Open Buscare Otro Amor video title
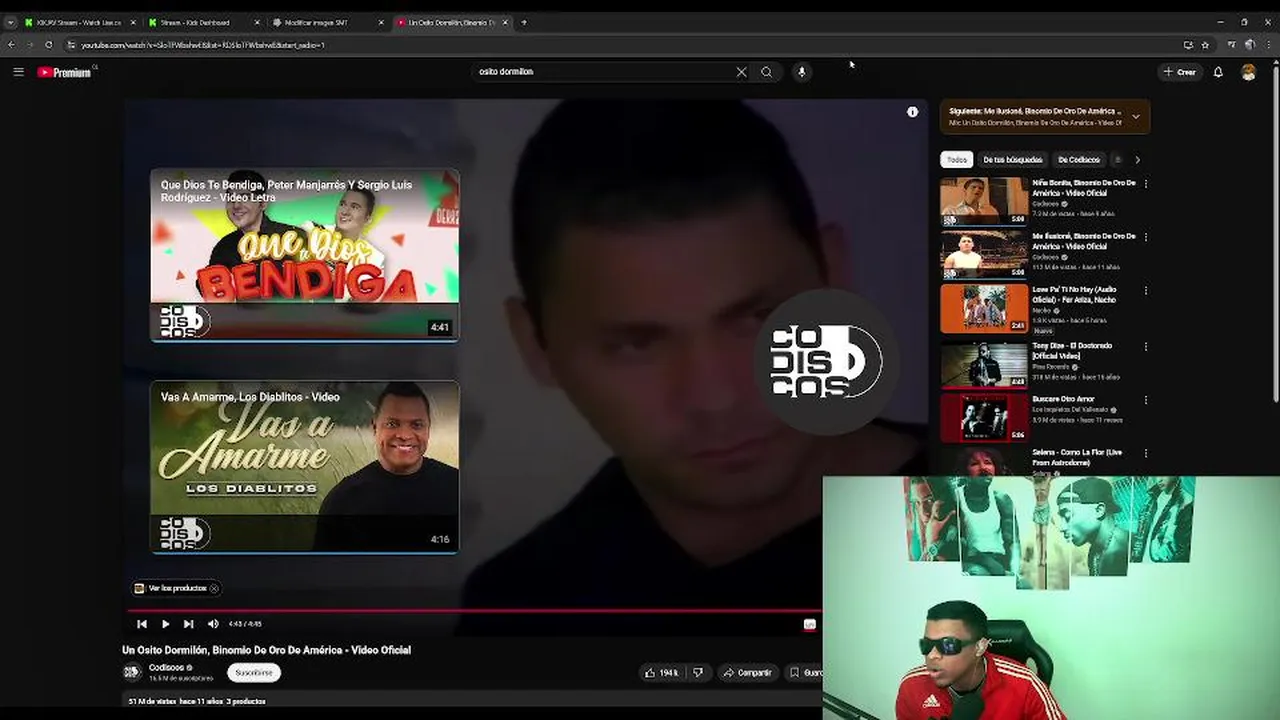This screenshot has width=1280, height=720. 1063,399
